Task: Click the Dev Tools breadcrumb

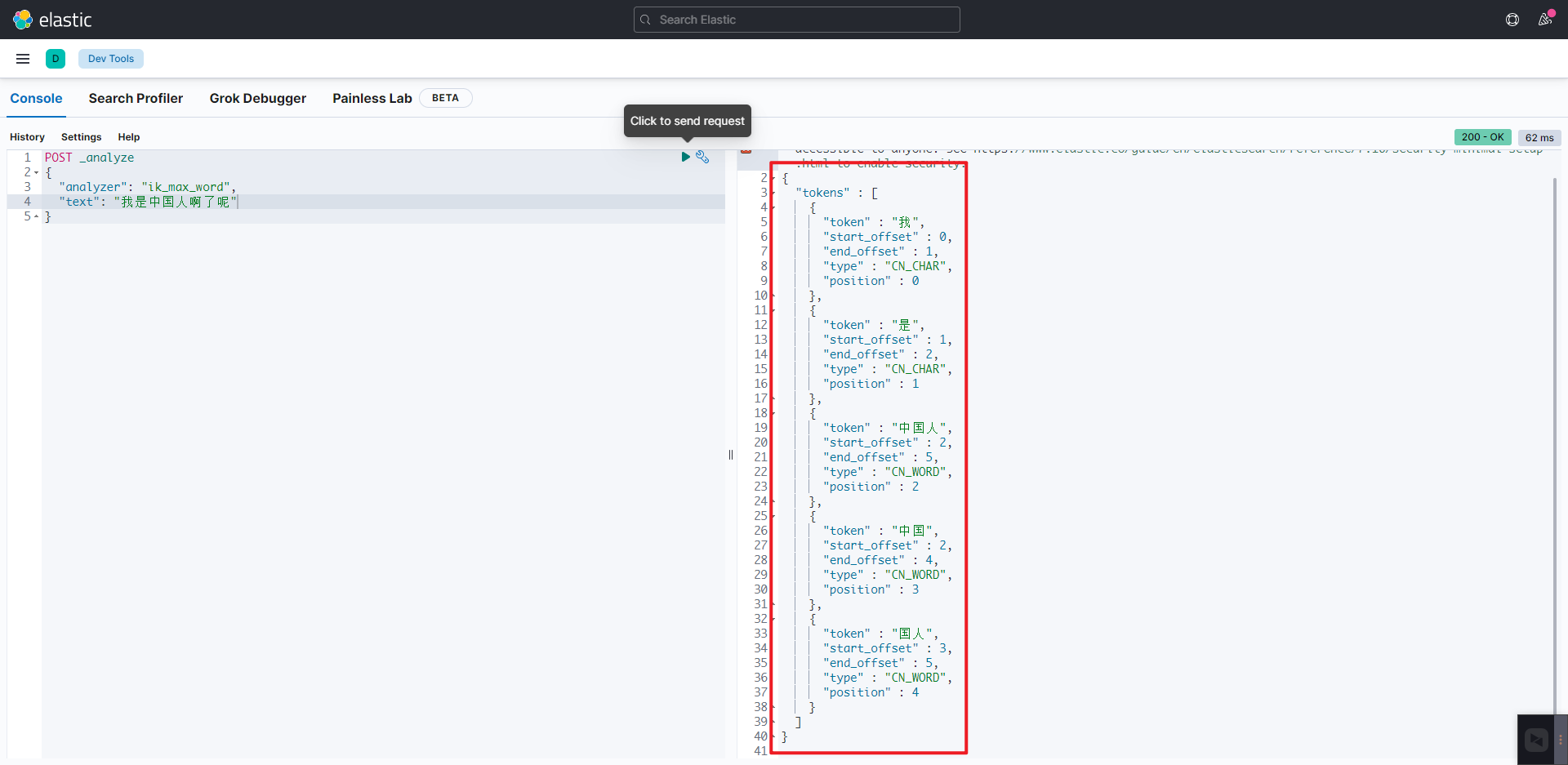Action: [111, 59]
